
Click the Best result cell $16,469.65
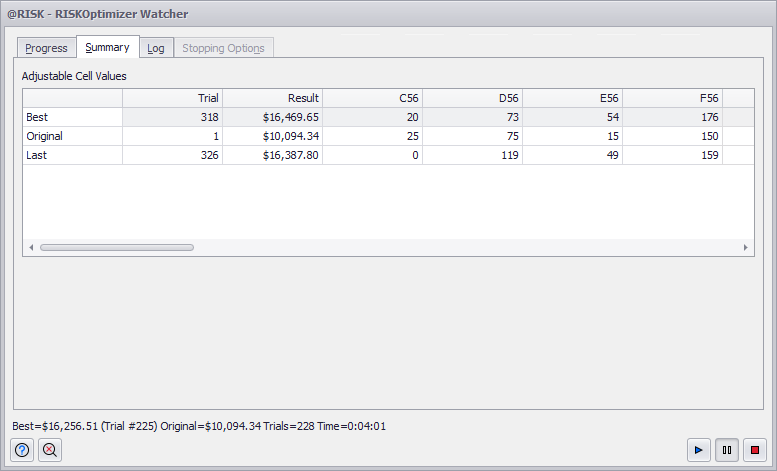[272, 117]
